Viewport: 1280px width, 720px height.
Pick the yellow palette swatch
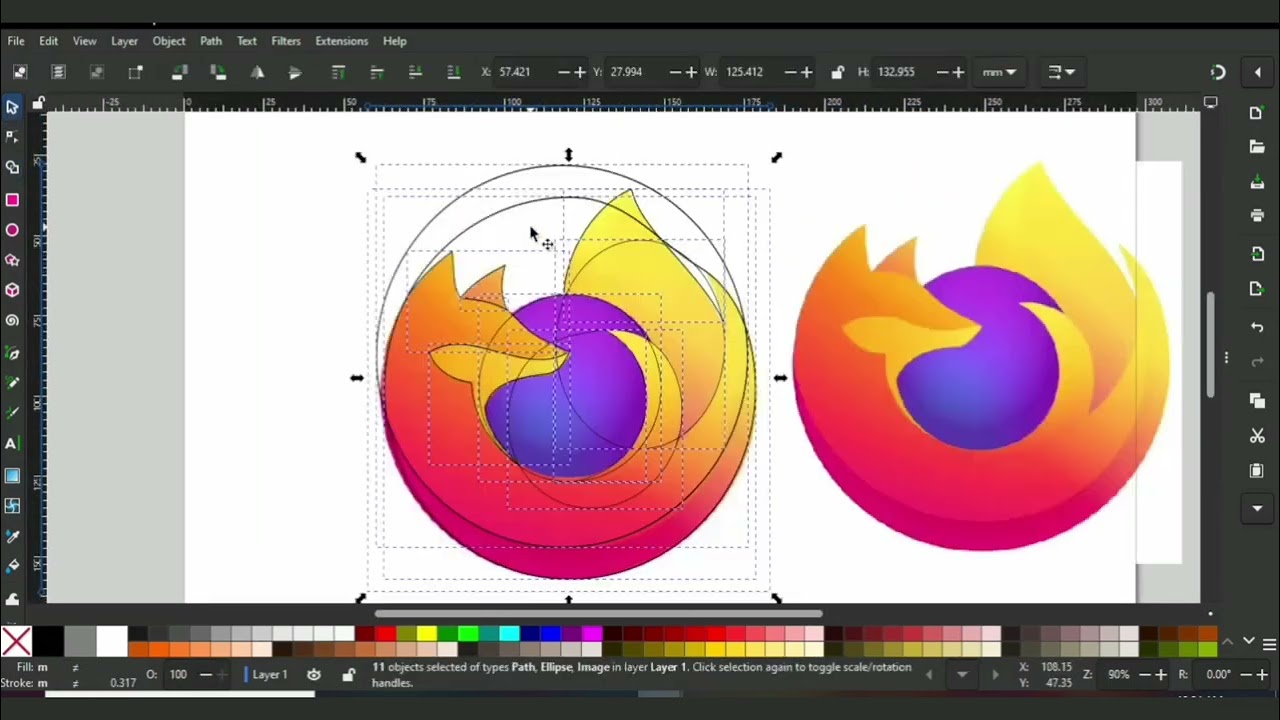tap(427, 633)
